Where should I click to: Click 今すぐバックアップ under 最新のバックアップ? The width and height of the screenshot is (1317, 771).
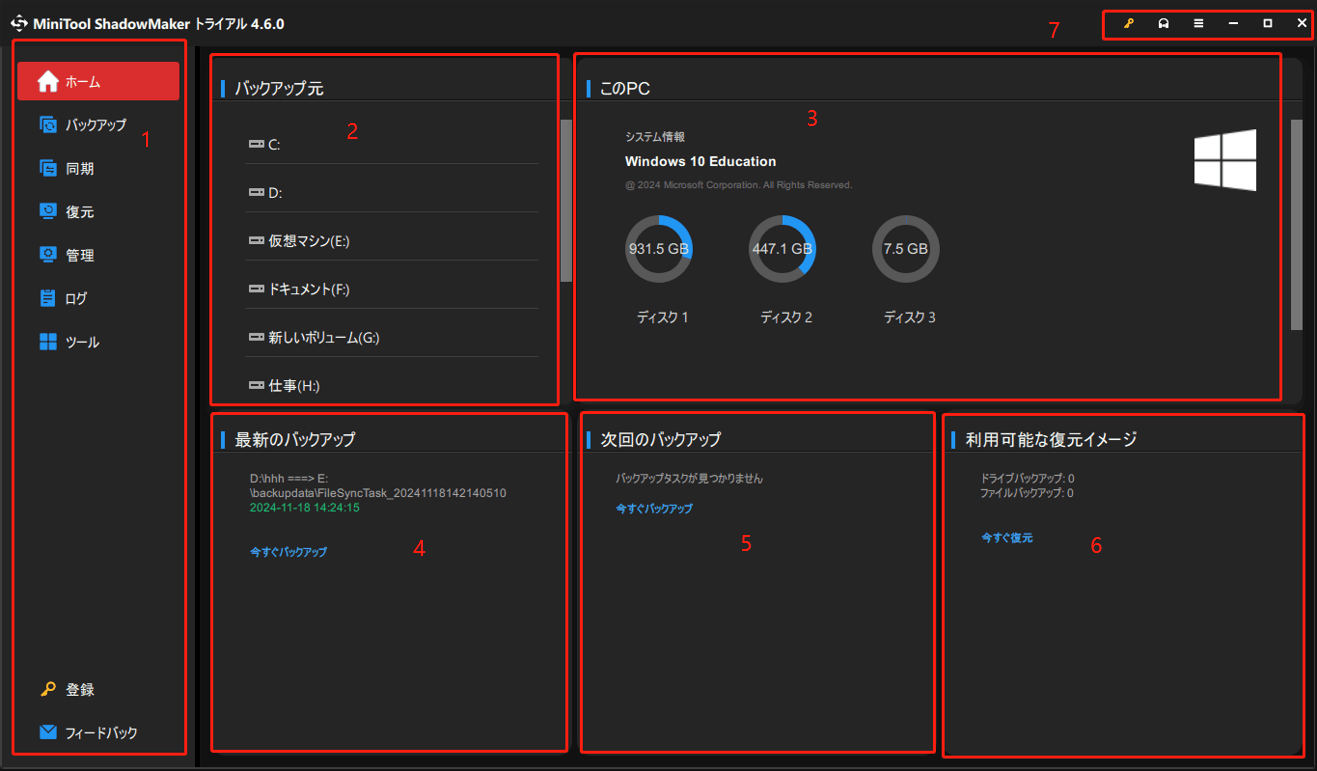click(x=288, y=552)
